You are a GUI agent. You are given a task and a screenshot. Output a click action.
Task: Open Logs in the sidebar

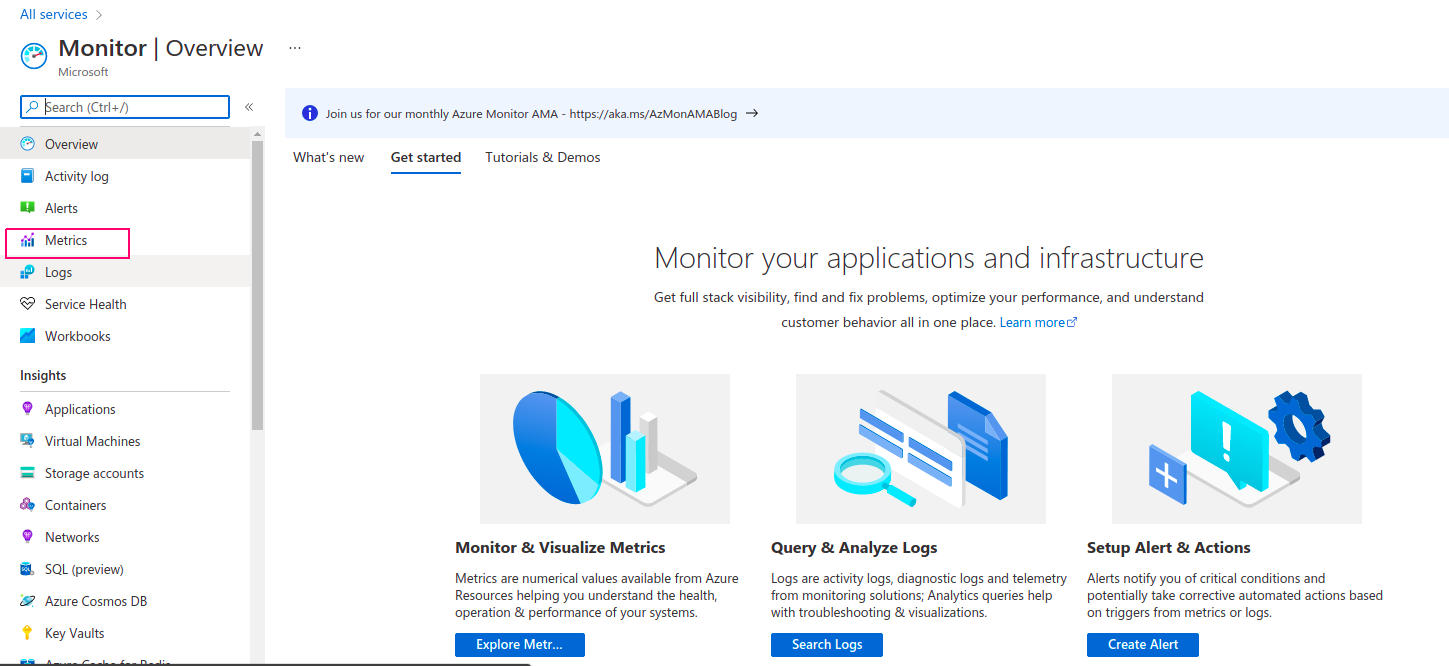click(x=125, y=272)
